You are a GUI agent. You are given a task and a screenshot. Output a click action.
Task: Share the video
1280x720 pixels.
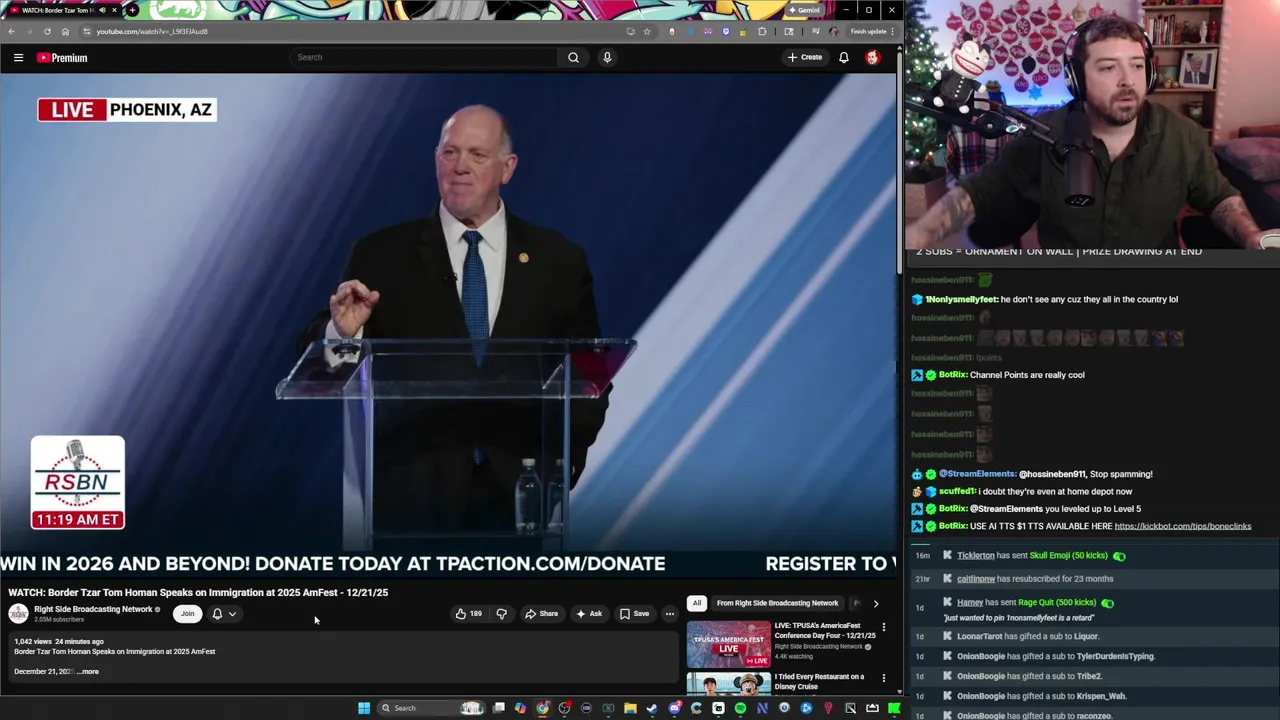click(541, 614)
